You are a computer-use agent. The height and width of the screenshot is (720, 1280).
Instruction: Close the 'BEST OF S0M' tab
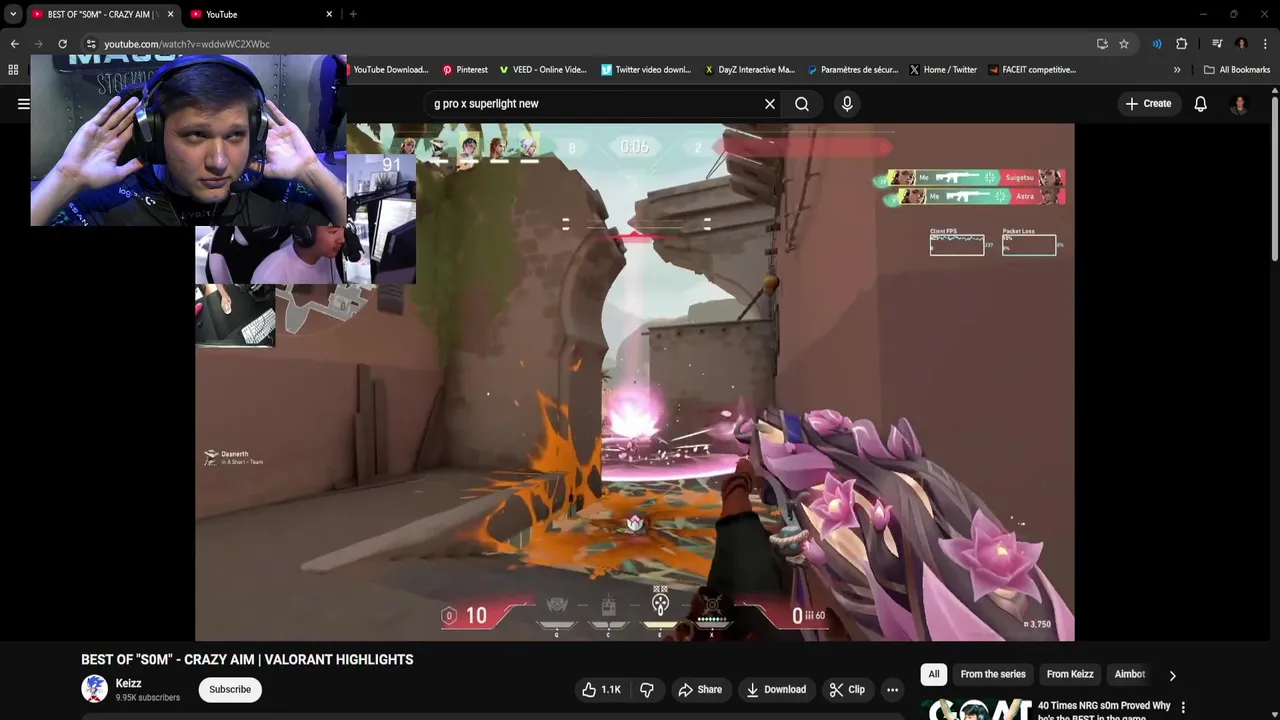[x=171, y=14]
